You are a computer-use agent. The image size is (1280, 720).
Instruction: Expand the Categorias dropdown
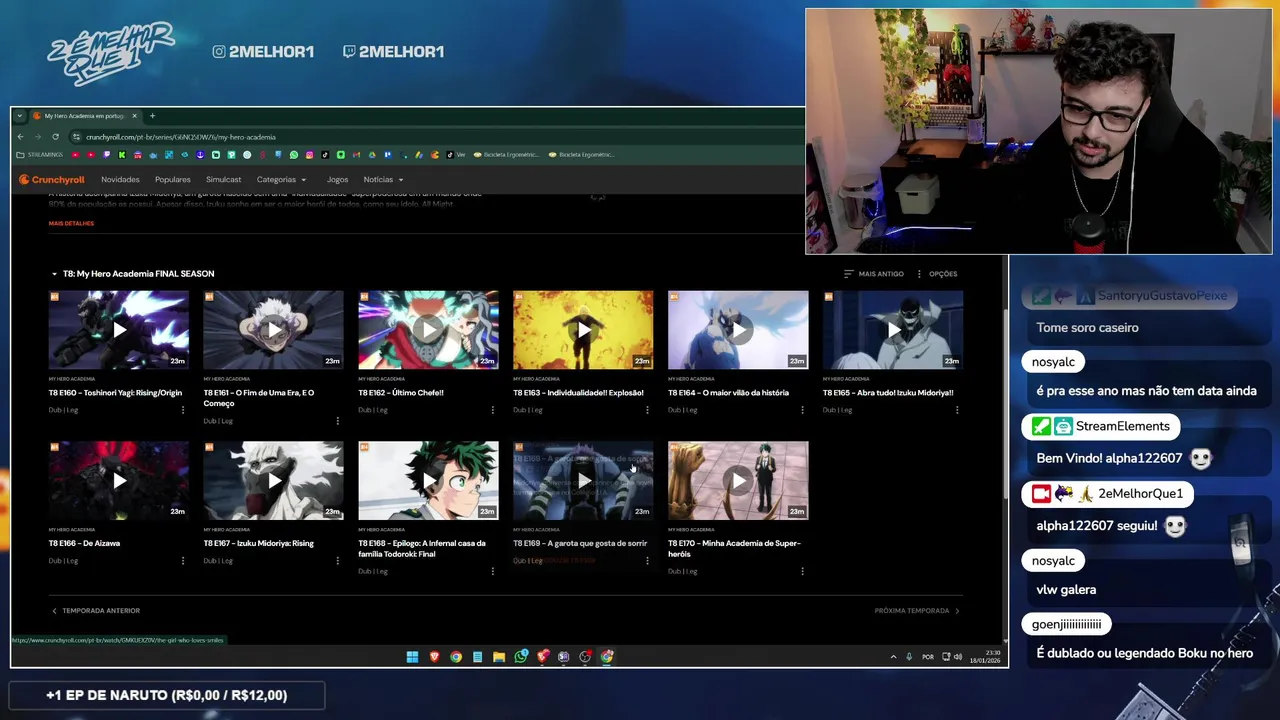pos(281,180)
